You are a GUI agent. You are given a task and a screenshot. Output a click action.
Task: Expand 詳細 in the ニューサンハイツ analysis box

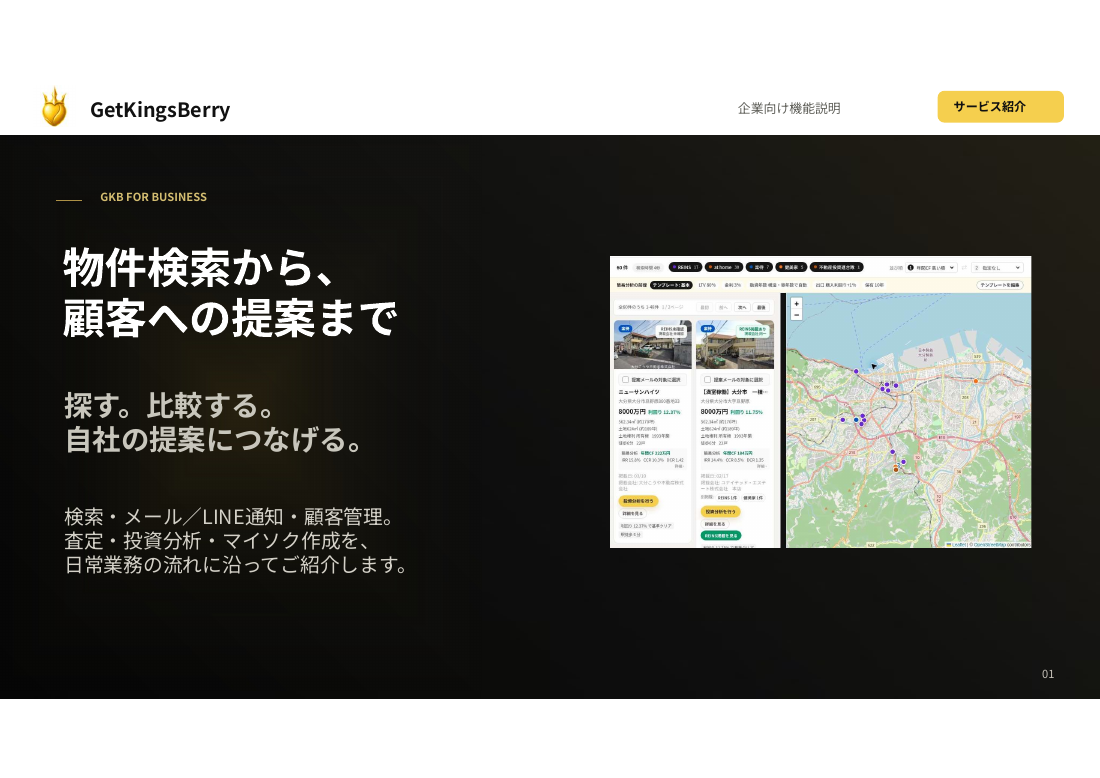(x=679, y=467)
